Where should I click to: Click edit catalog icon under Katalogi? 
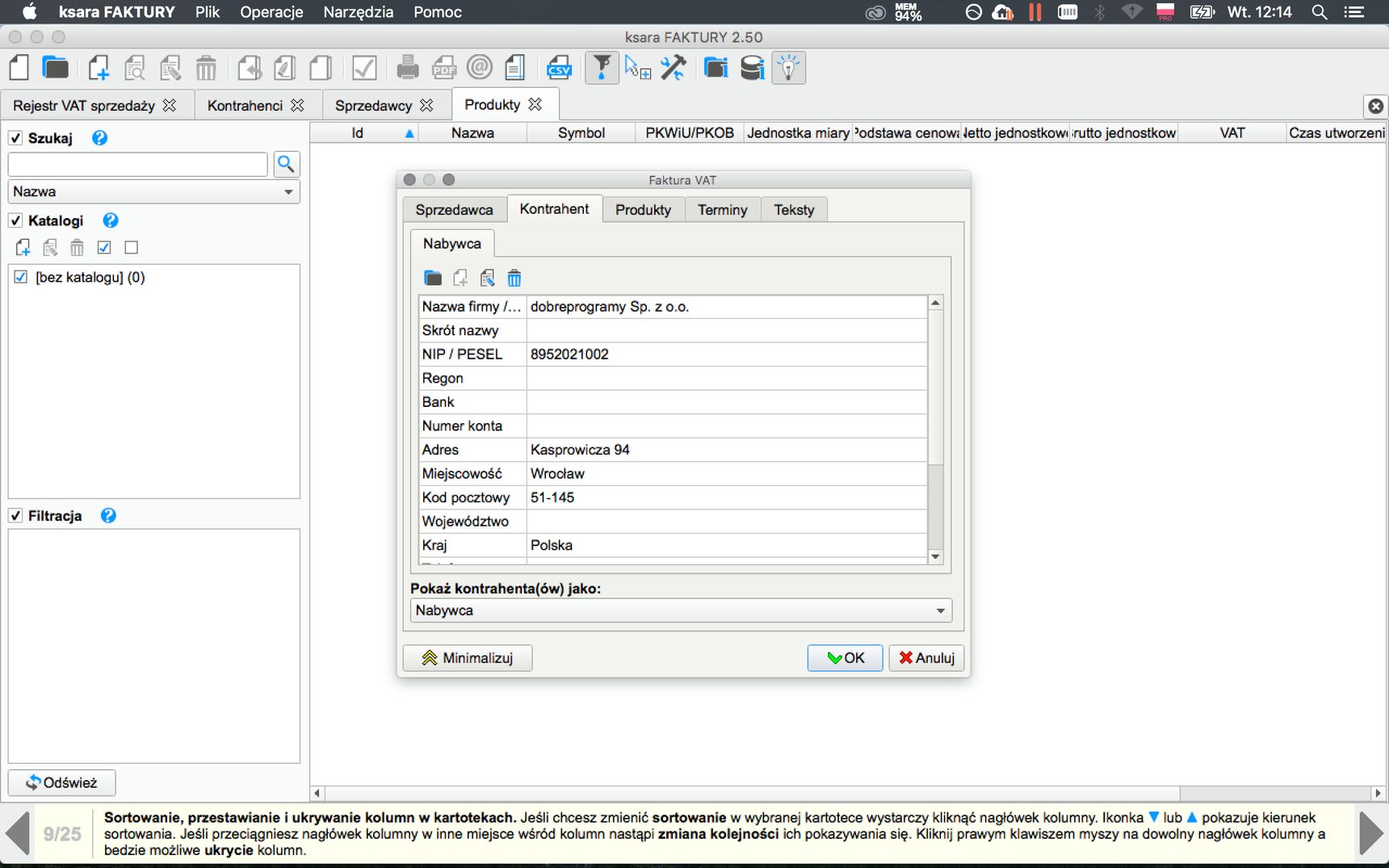coord(50,248)
